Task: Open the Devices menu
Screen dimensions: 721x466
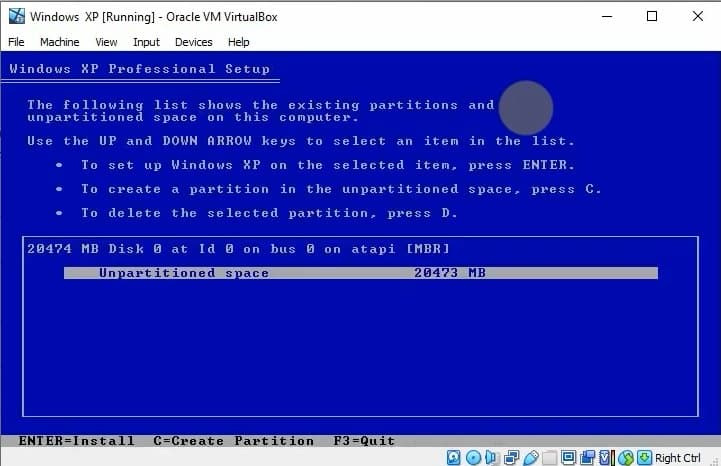Action: coord(194,42)
